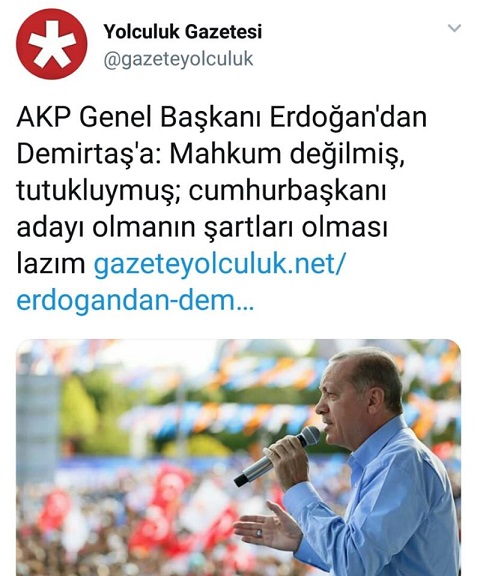The height and width of the screenshot is (576, 477).
Task: Follow the gazeteyolculuk.net/ link
Action: tap(219, 264)
